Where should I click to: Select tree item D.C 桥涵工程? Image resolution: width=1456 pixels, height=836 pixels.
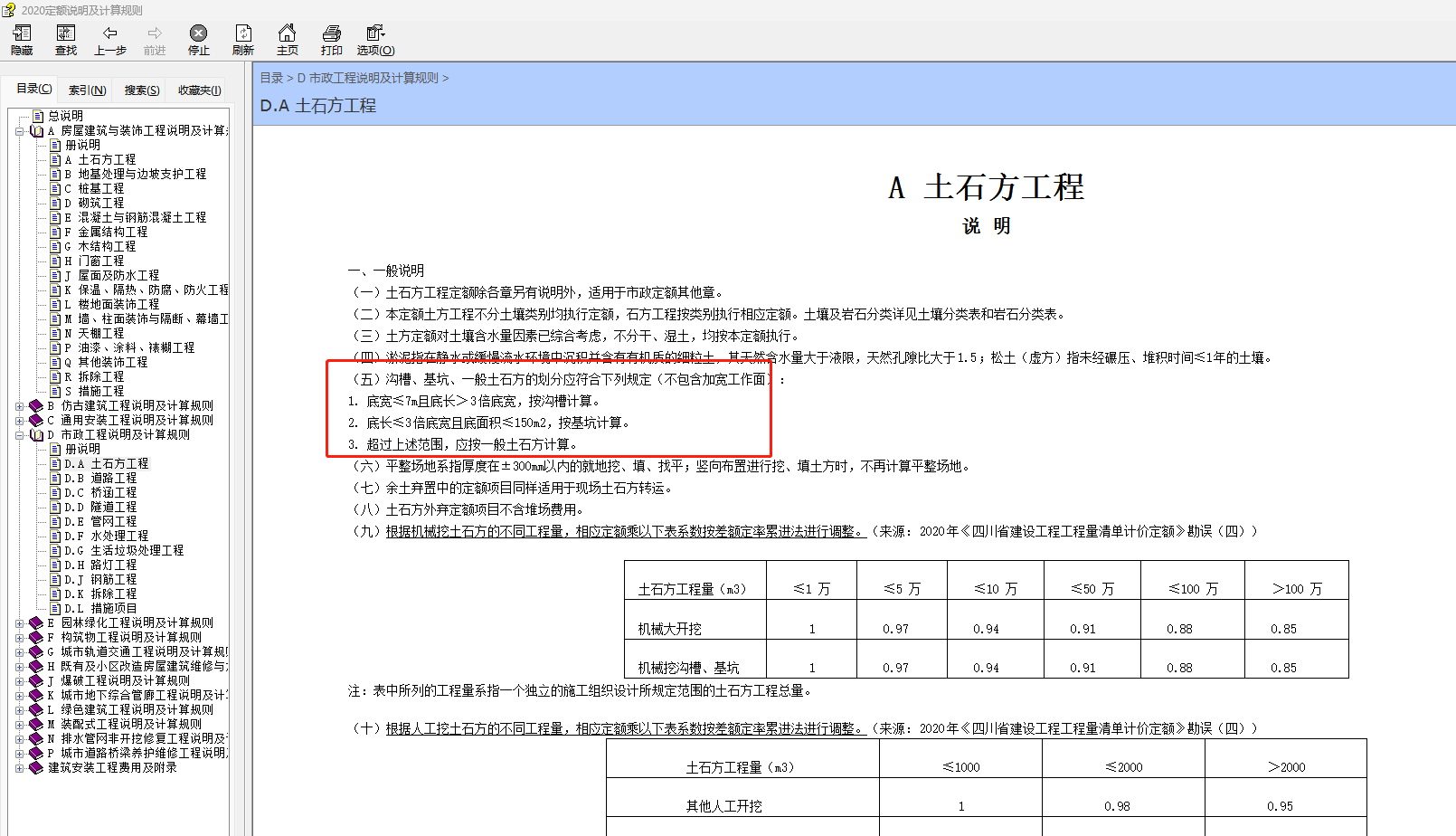click(100, 492)
